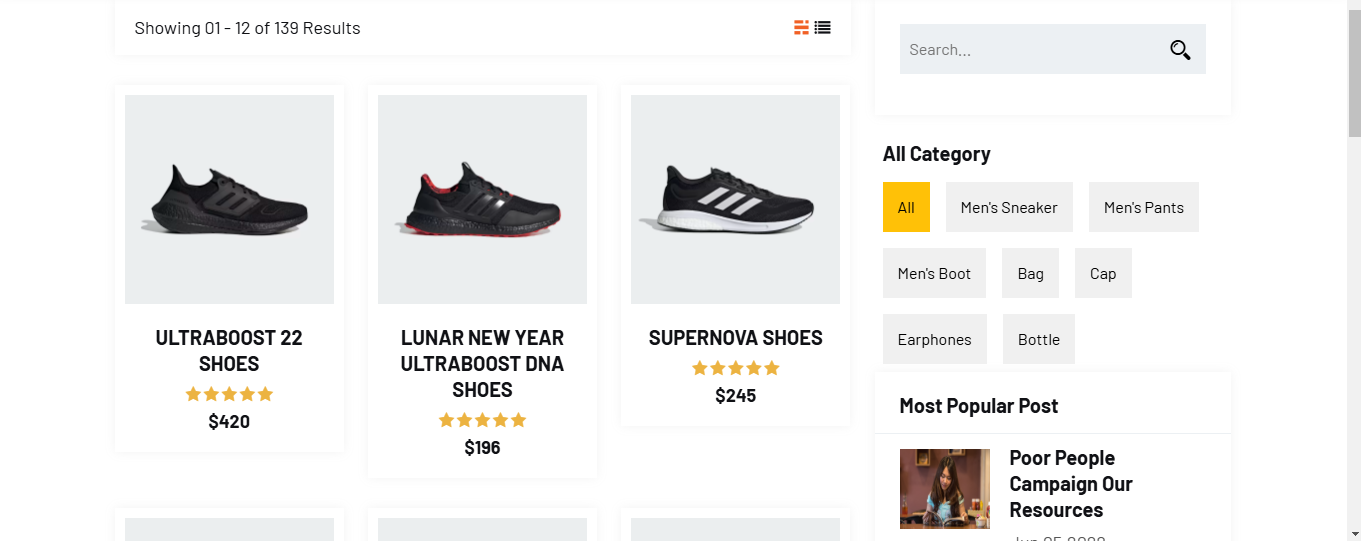The width and height of the screenshot is (1361, 541).
Task: Click the Supernova Shoes star rating
Action: coord(735,368)
